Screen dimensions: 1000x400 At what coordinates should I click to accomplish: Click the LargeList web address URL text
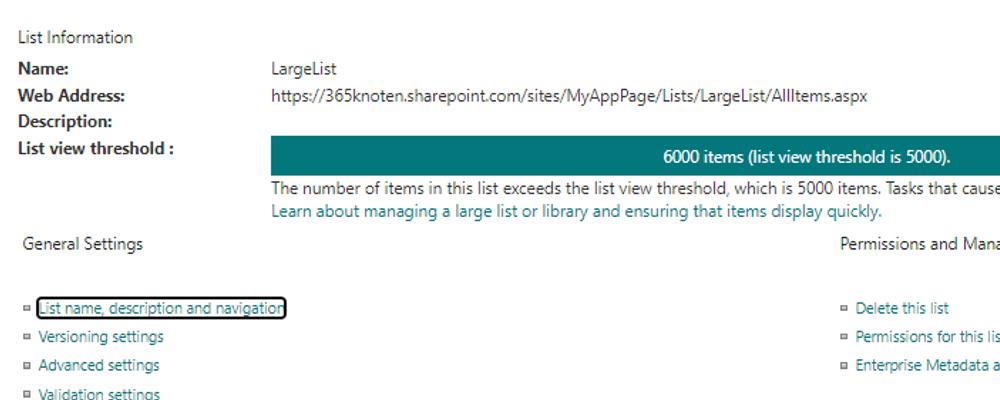pos(569,96)
